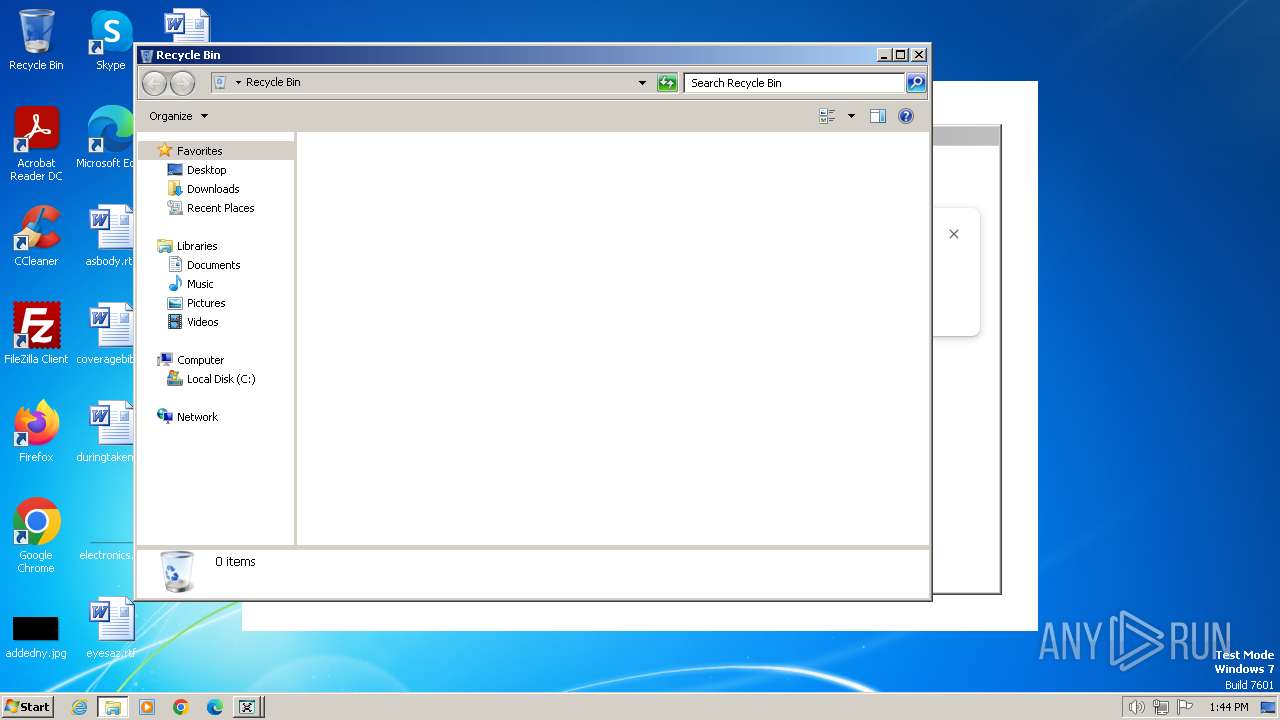Click the Start button

tap(28, 707)
